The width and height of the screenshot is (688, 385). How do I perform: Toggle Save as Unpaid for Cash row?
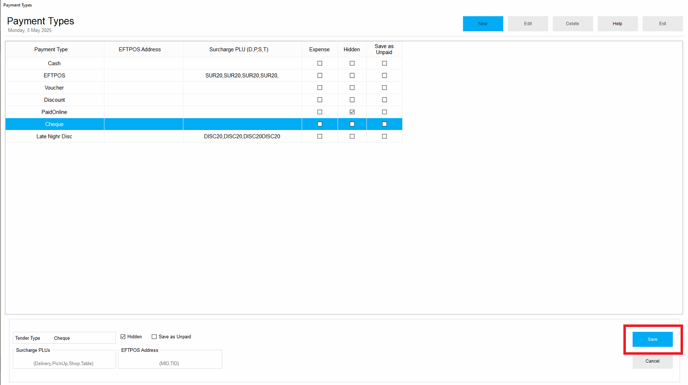point(384,63)
